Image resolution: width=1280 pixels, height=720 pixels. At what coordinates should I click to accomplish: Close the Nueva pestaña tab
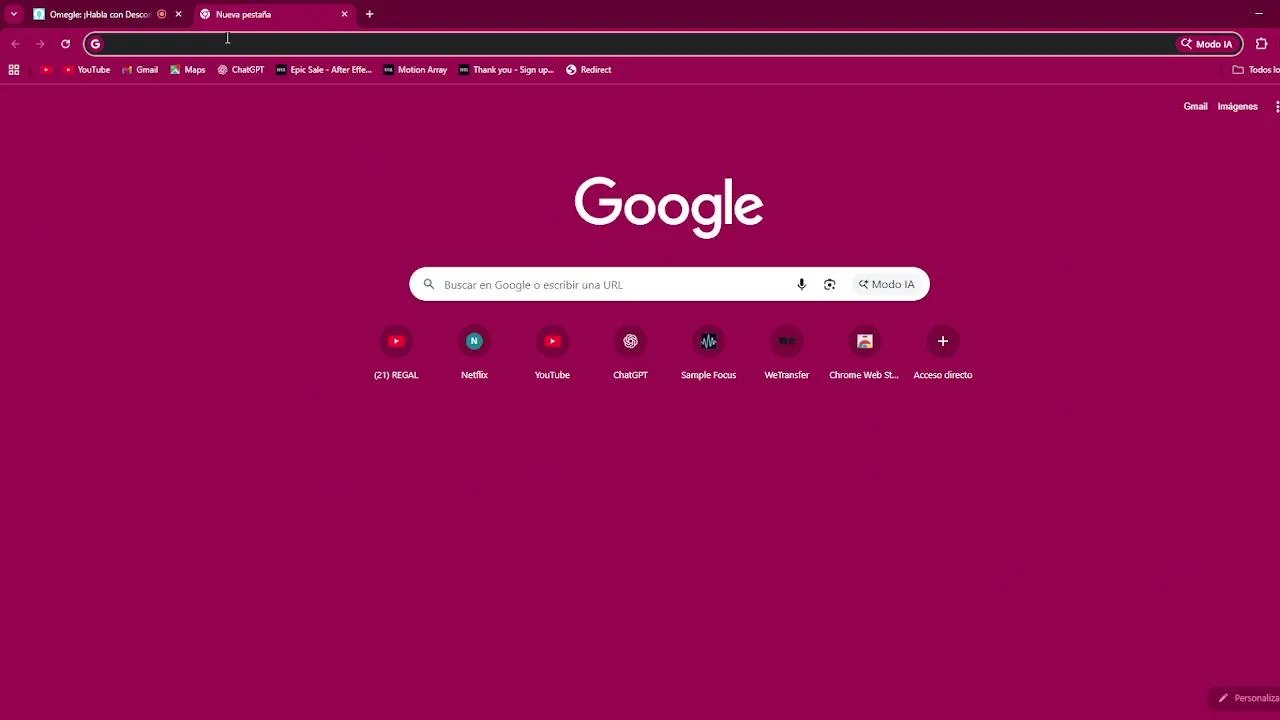tap(344, 14)
